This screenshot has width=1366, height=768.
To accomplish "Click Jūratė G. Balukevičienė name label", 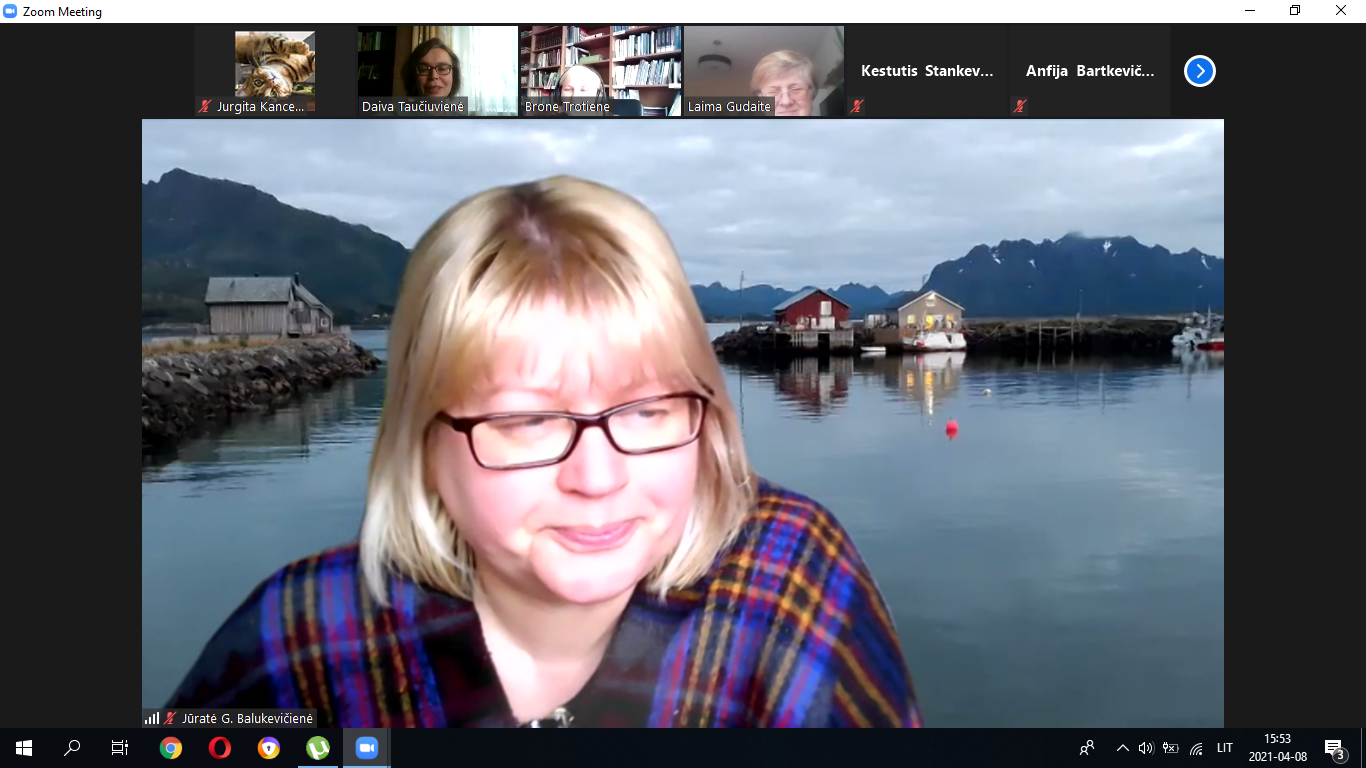I will pyautogui.click(x=247, y=718).
